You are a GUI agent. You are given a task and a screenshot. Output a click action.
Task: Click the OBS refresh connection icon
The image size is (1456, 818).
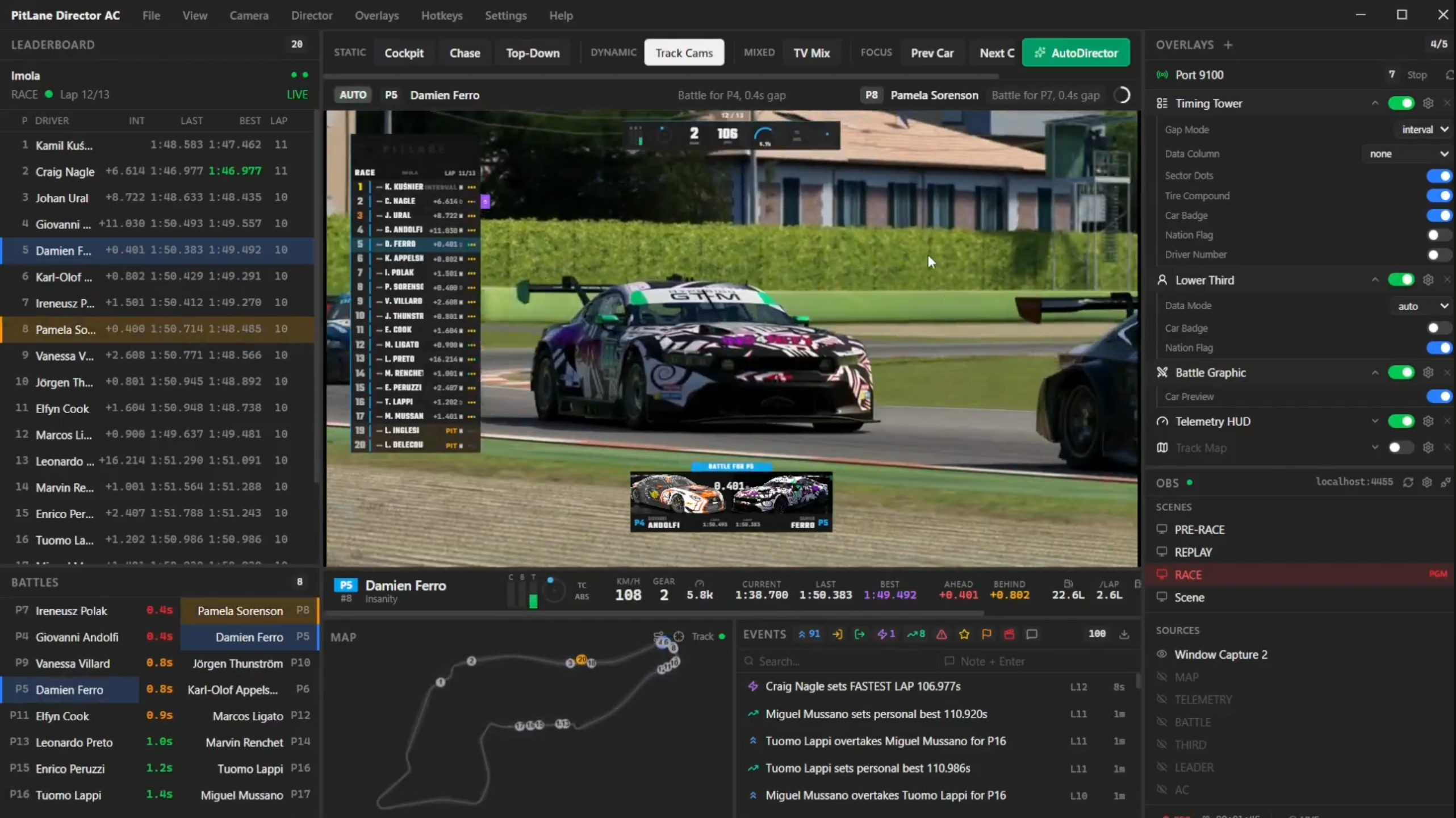point(1408,482)
